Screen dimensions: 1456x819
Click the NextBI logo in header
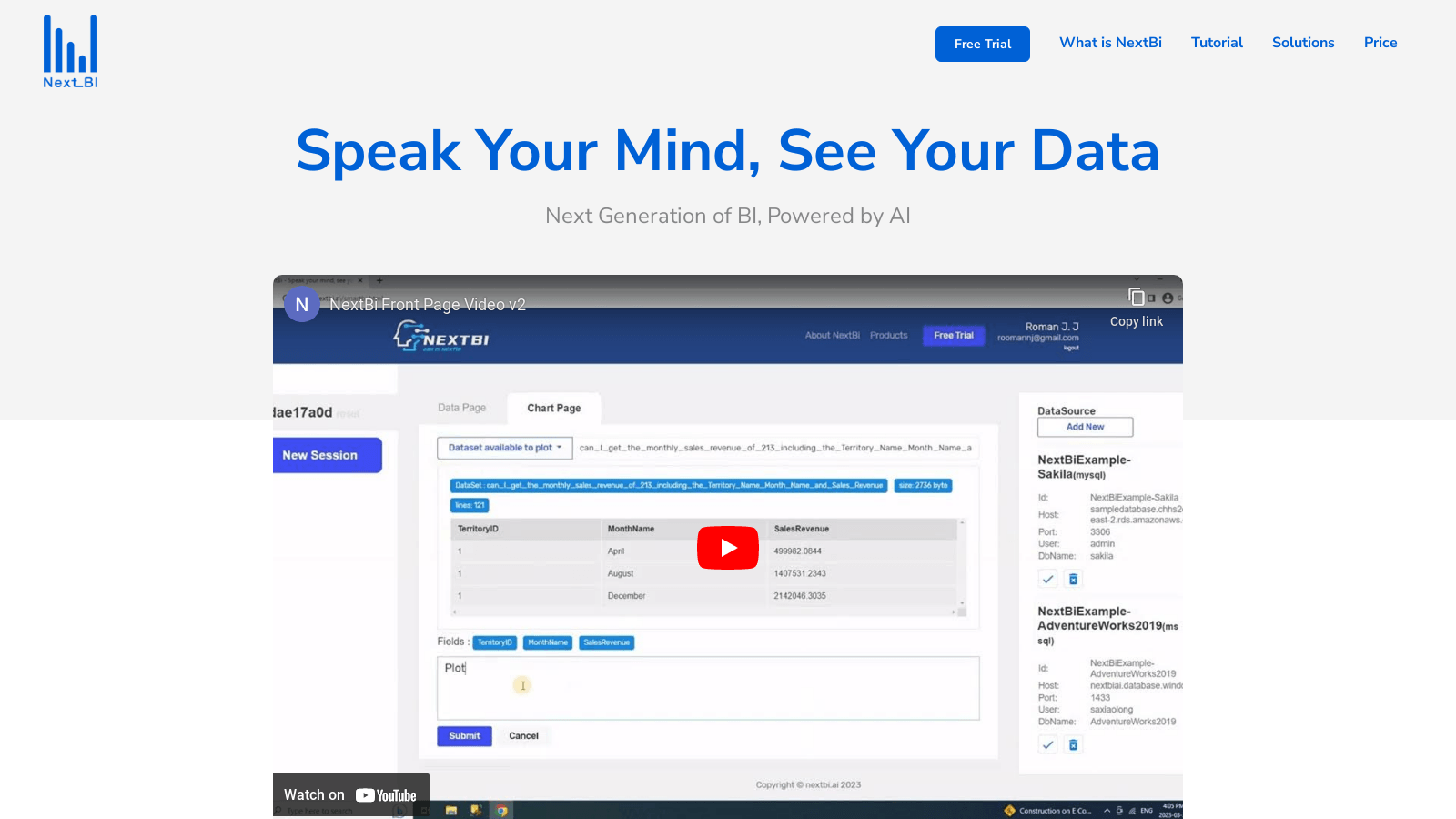pyautogui.click(x=71, y=51)
